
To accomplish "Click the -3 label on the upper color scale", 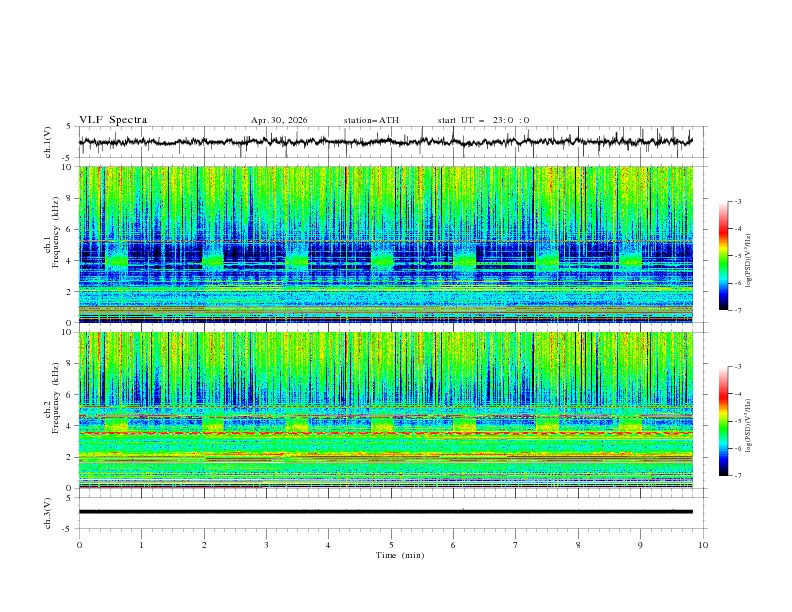I will pos(737,201).
